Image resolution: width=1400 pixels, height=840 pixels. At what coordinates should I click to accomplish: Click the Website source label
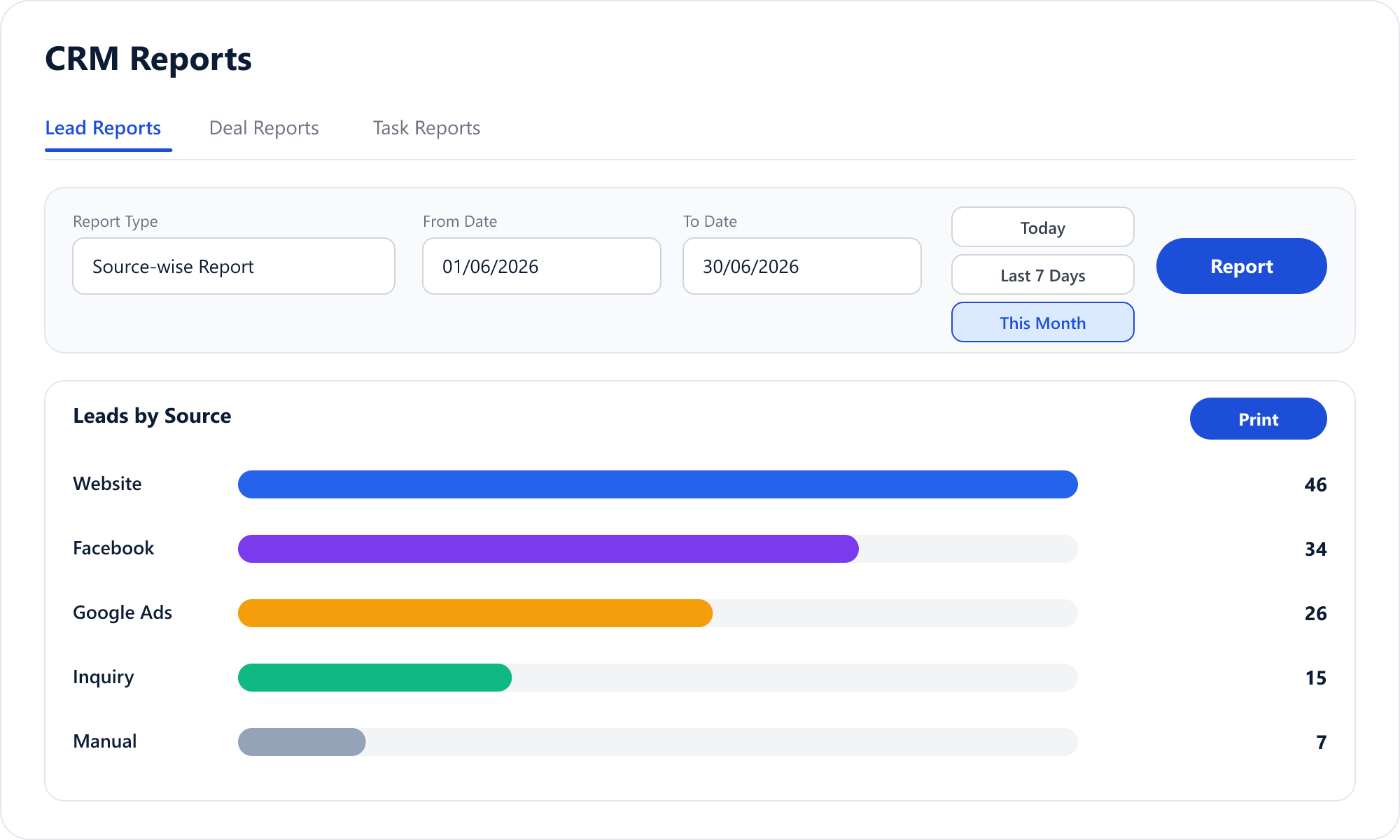(x=107, y=484)
